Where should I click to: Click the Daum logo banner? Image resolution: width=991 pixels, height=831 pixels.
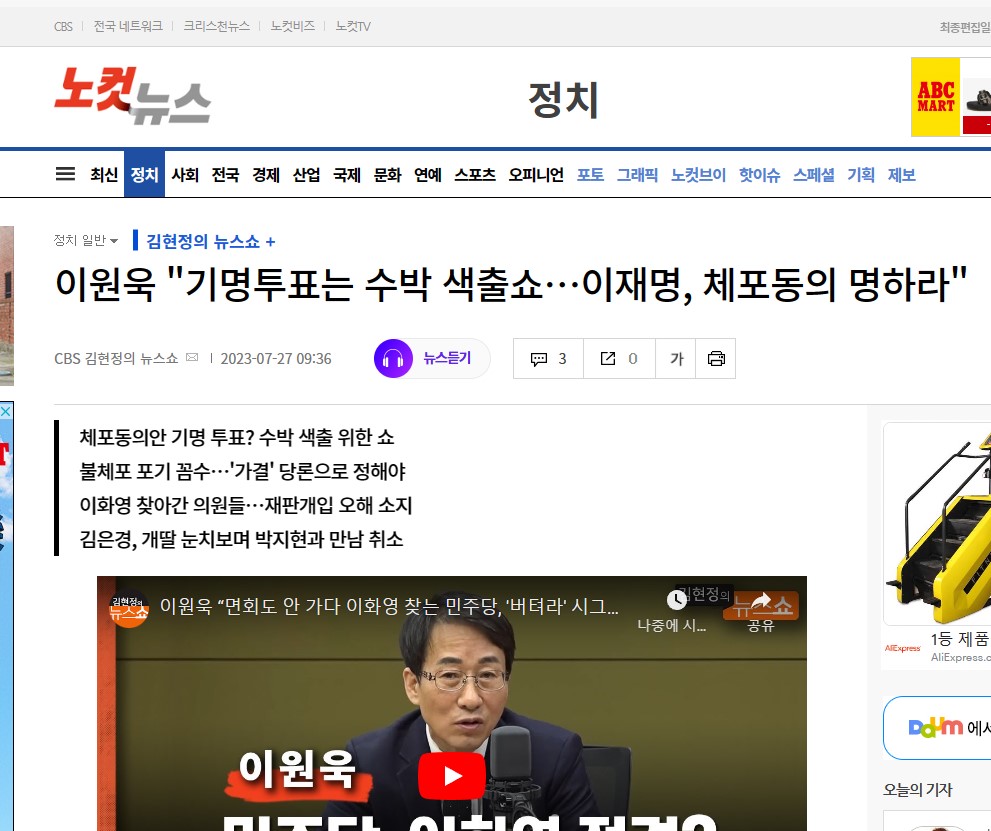tap(936, 727)
